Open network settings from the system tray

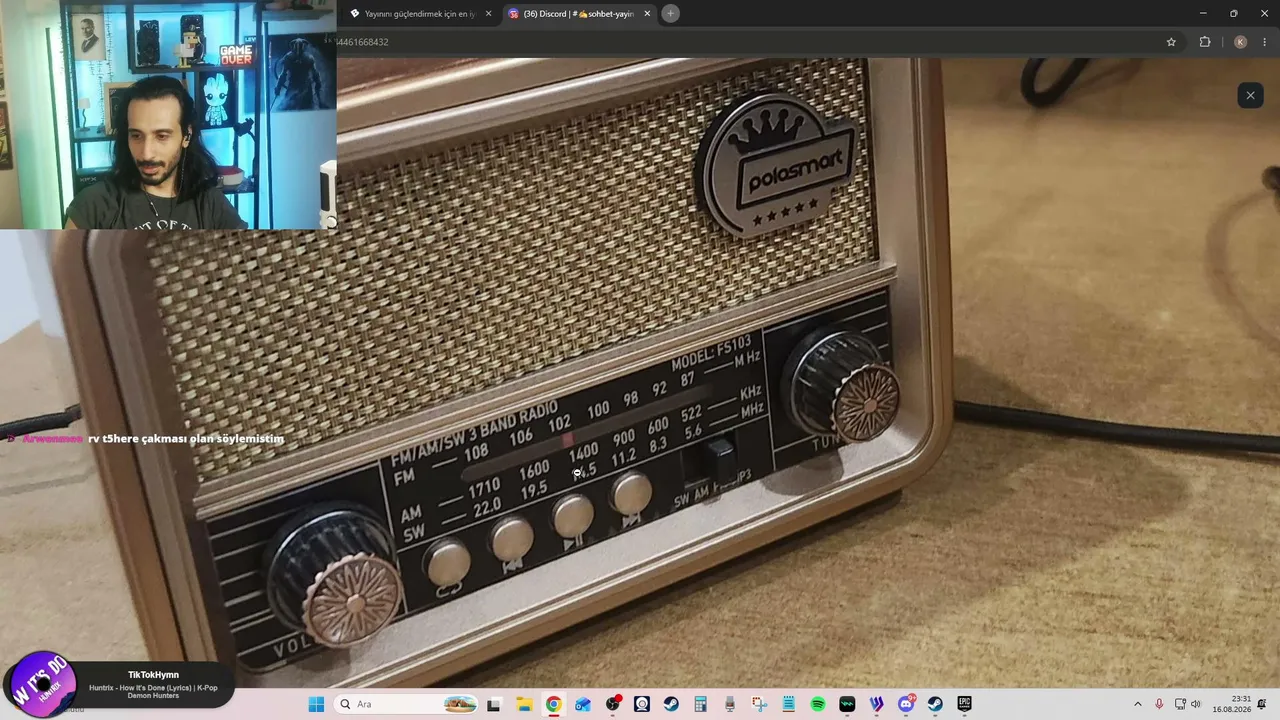click(1180, 704)
